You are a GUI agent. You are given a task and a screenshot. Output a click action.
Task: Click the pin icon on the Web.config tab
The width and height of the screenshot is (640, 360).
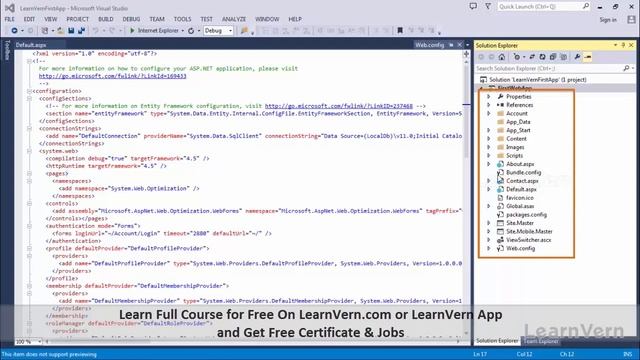(451, 45)
